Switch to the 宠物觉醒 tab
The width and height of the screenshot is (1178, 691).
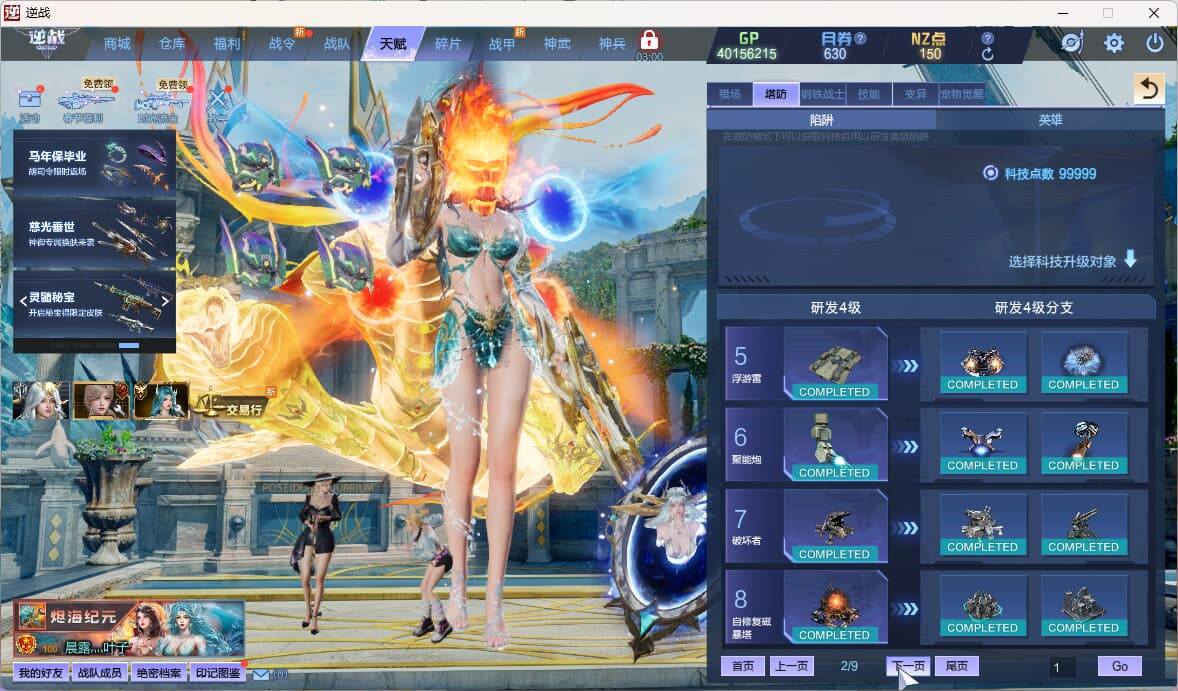click(x=961, y=94)
